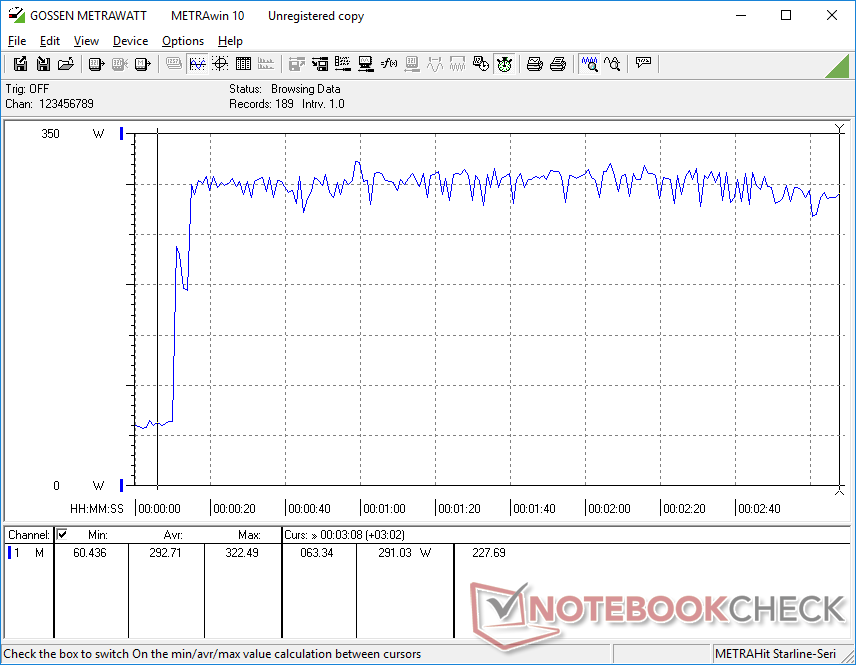Open a file with the folder icon

pos(66,64)
